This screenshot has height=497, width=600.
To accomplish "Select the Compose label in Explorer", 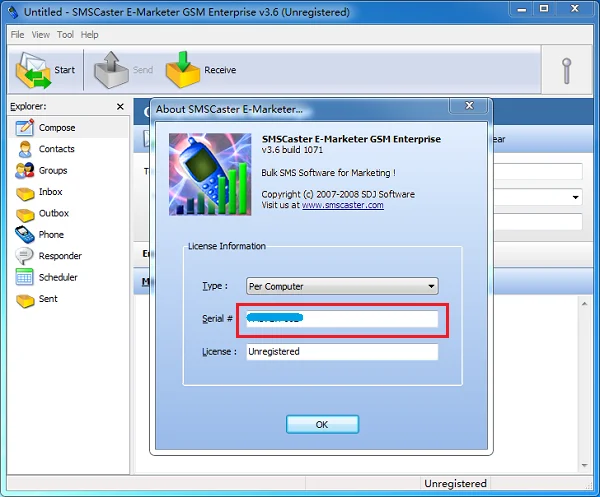I will click(x=57, y=128).
